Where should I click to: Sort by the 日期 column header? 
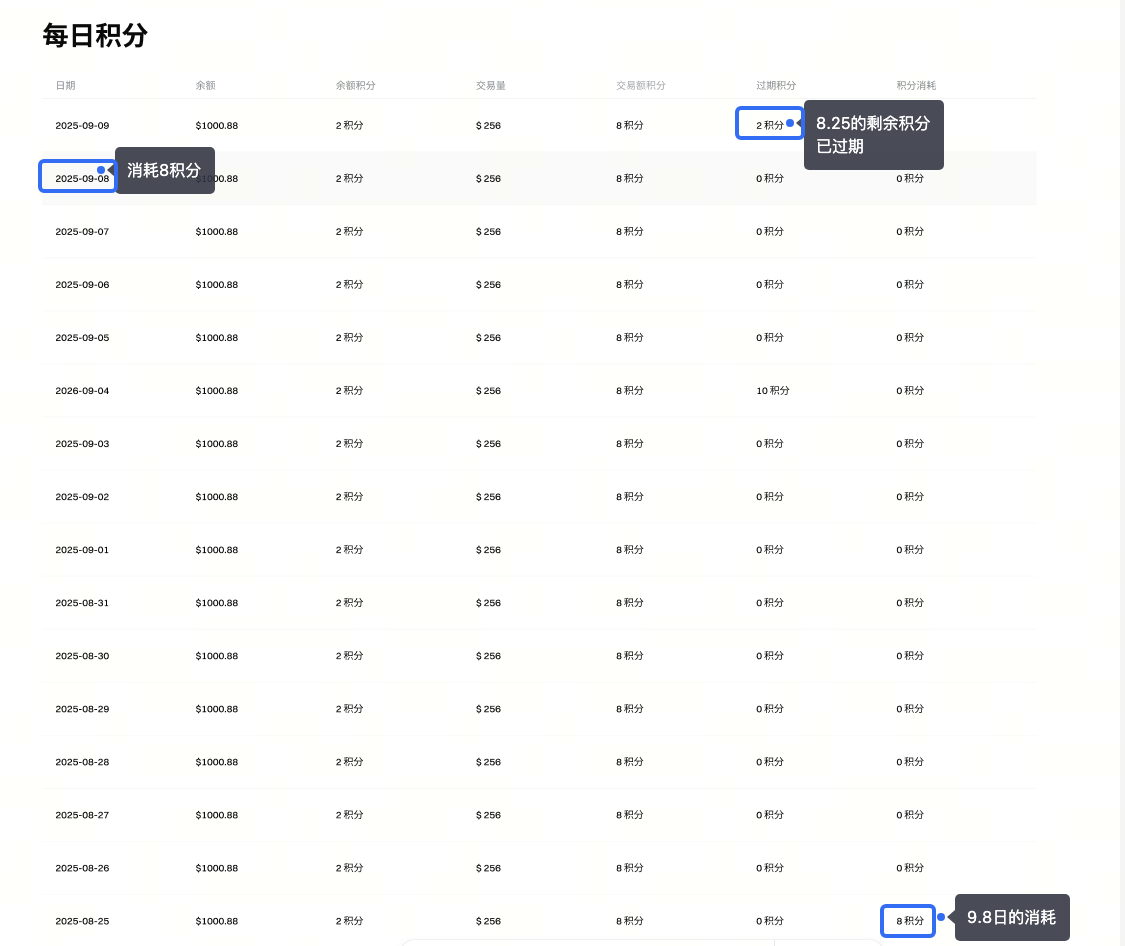pos(65,86)
